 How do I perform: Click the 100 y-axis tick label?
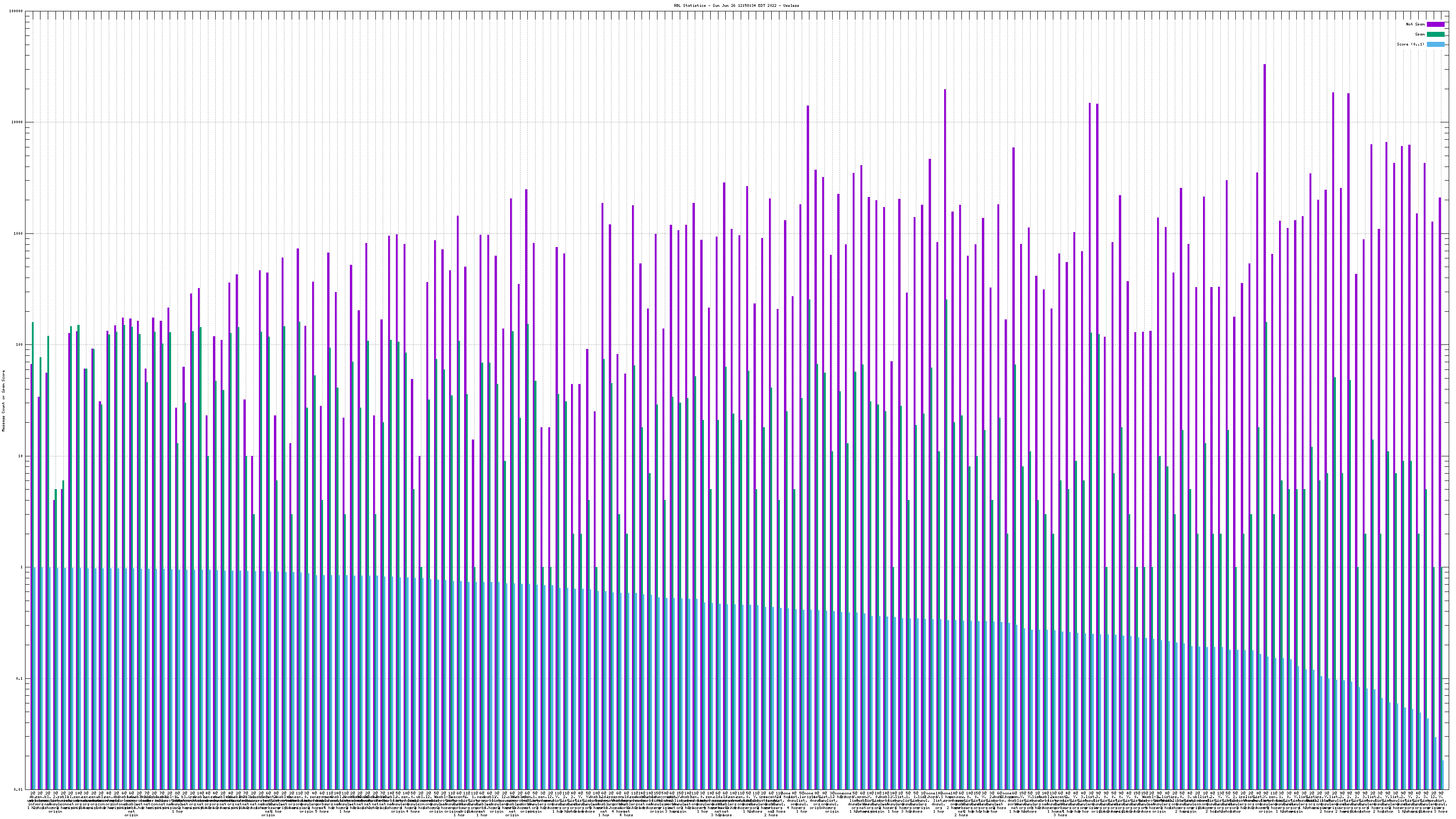[20, 345]
